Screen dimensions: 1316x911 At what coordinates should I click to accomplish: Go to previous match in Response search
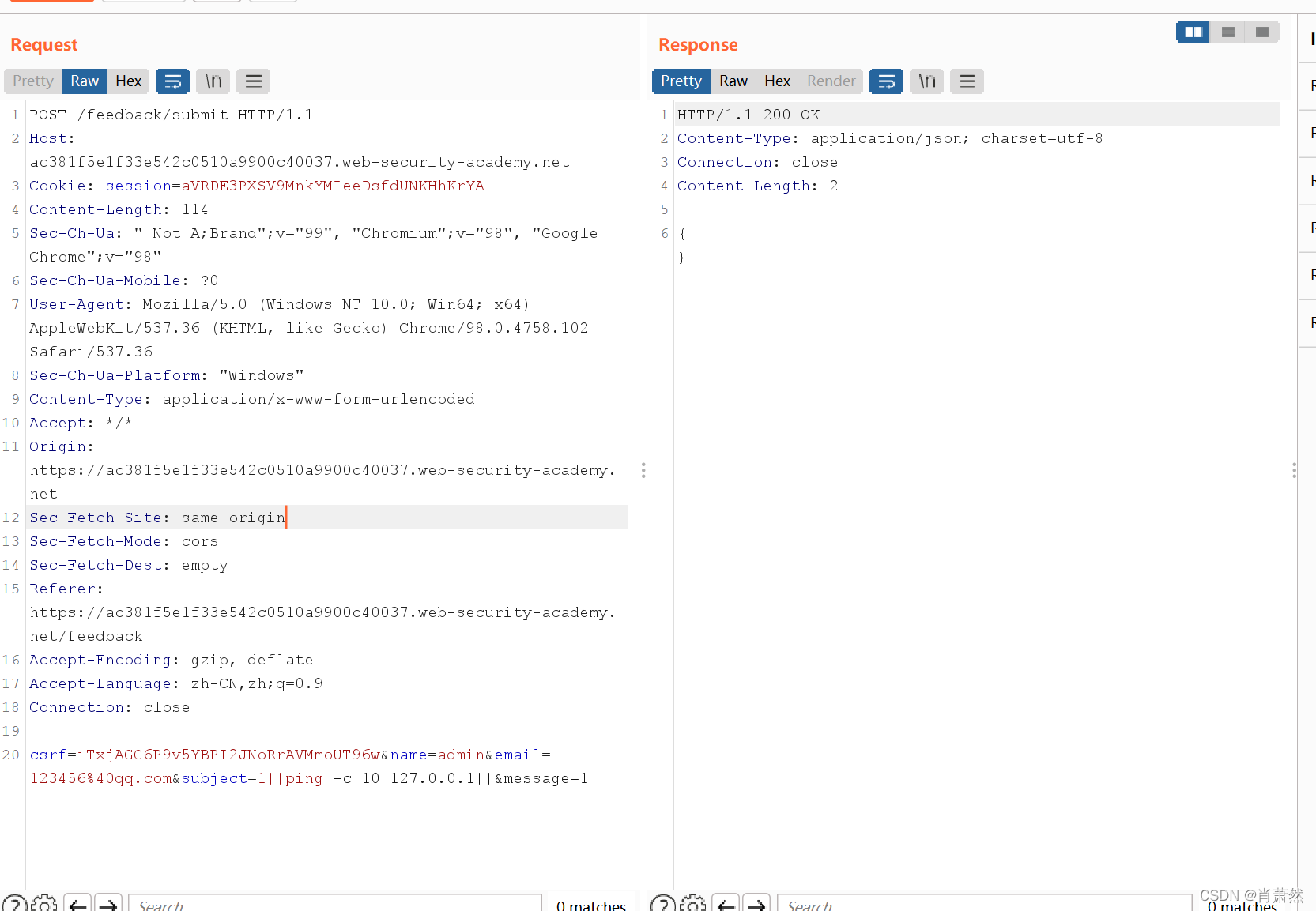(x=726, y=904)
